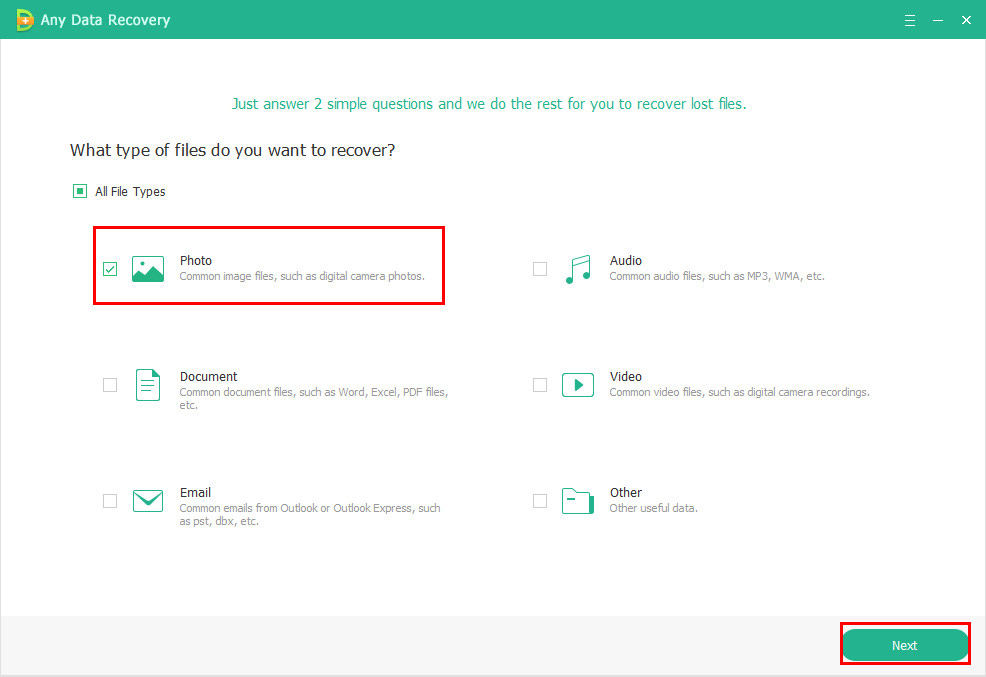
Task: Click the "Audio" label text
Action: pyautogui.click(x=626, y=260)
